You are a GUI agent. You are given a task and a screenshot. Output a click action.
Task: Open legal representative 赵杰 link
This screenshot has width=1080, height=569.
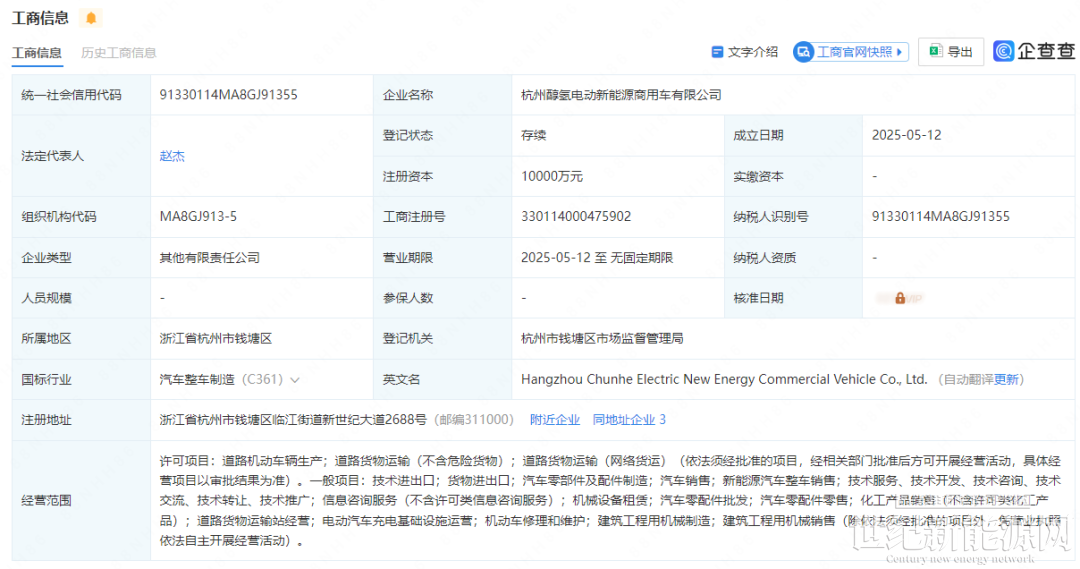pyautogui.click(x=172, y=156)
